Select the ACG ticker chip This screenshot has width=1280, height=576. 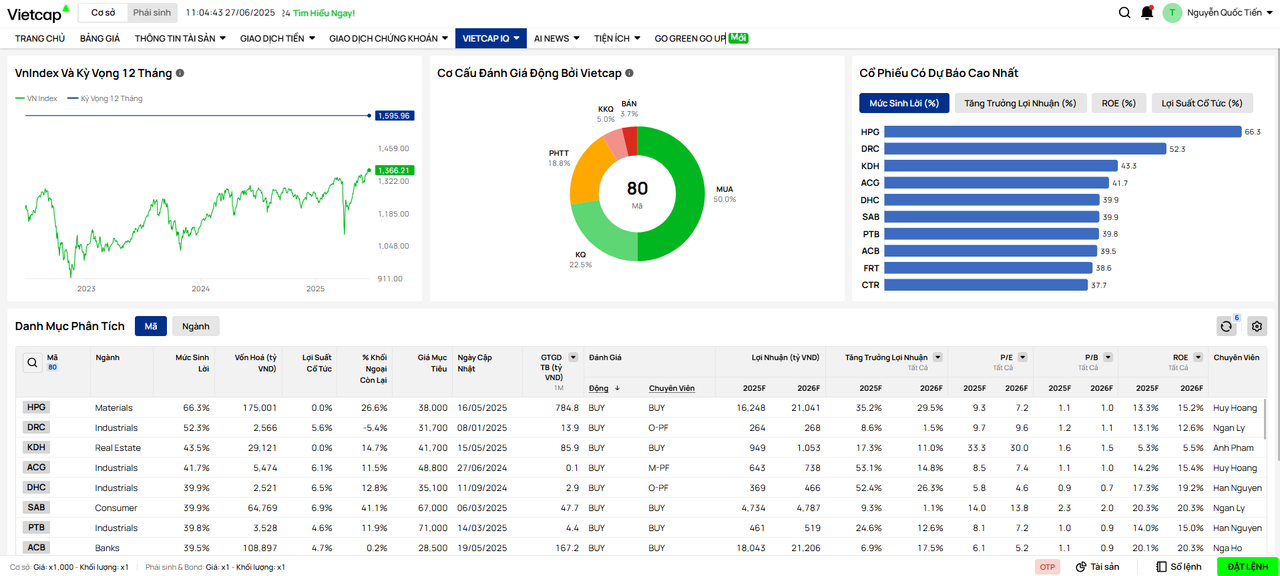(36, 468)
